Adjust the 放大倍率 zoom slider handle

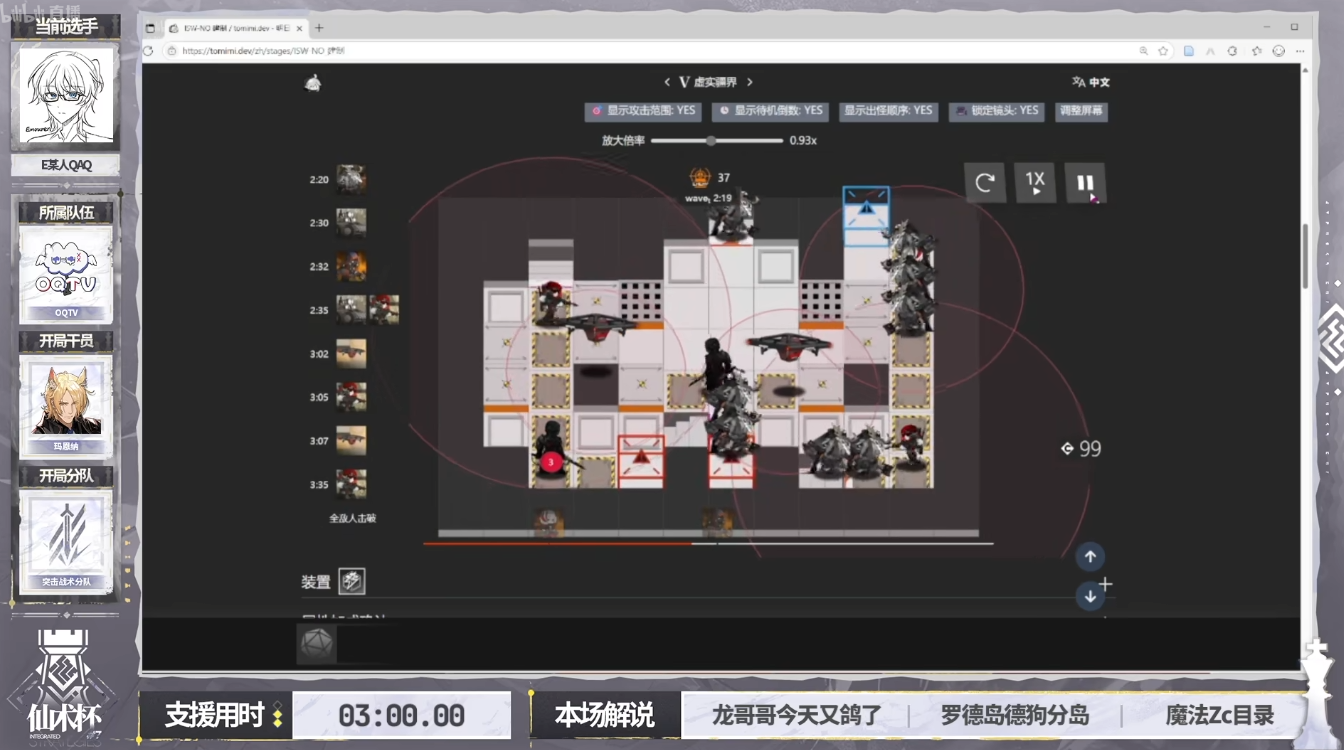coord(711,141)
